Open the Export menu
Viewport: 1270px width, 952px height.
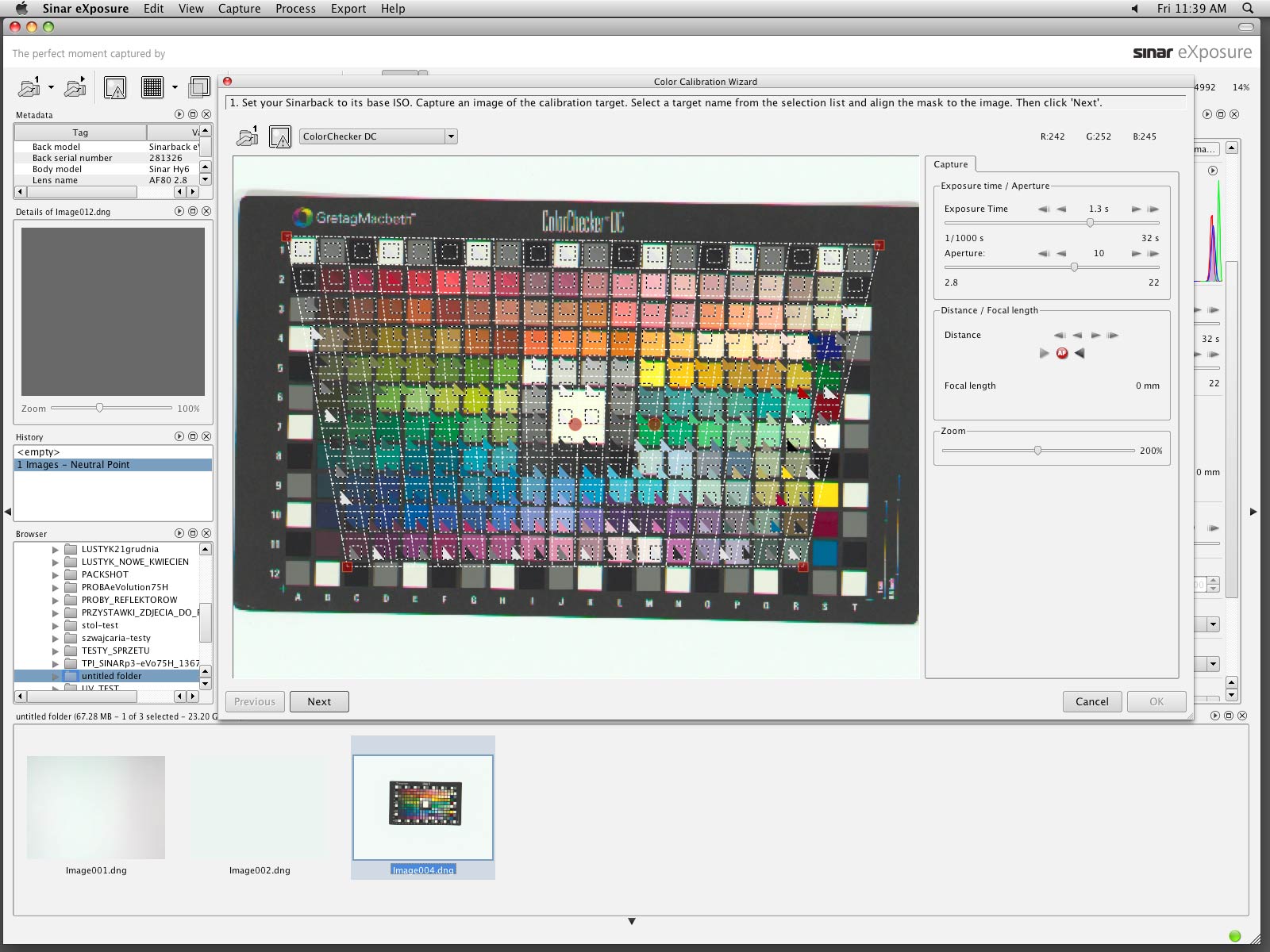348,9
